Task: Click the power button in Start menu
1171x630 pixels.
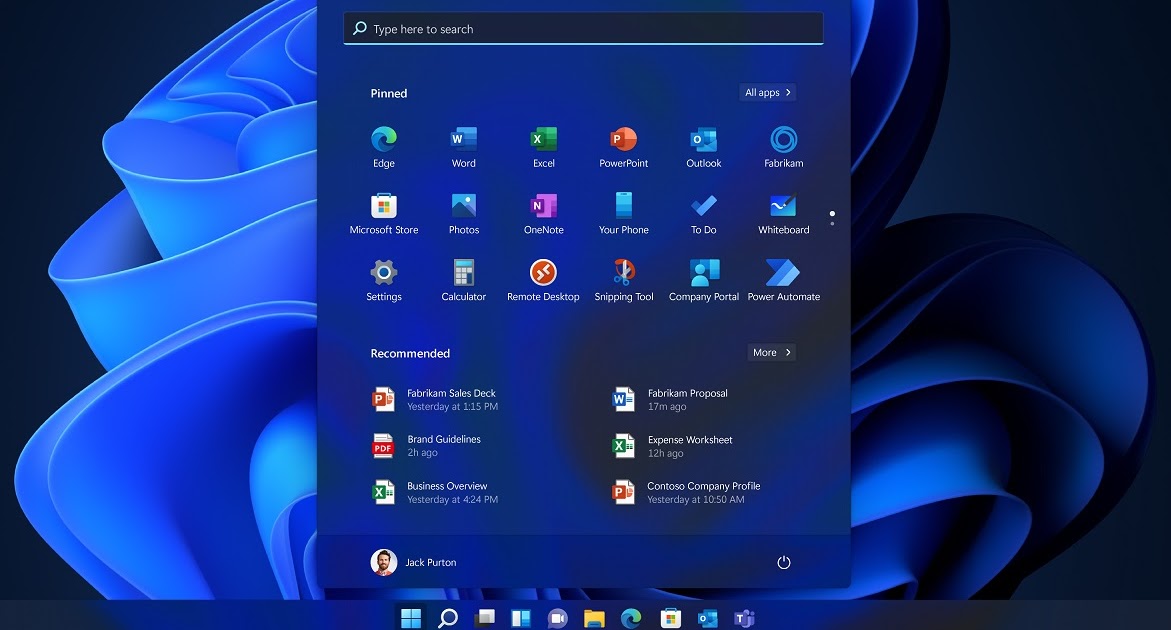Action: (783, 562)
